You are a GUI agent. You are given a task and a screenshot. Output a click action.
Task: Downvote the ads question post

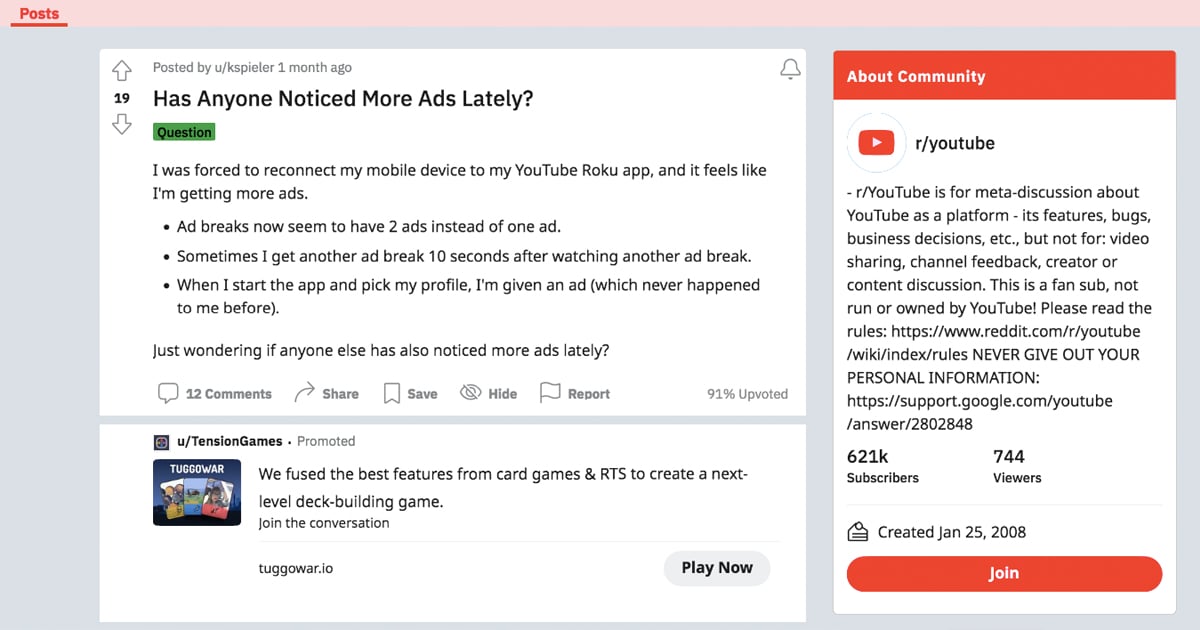(x=121, y=124)
